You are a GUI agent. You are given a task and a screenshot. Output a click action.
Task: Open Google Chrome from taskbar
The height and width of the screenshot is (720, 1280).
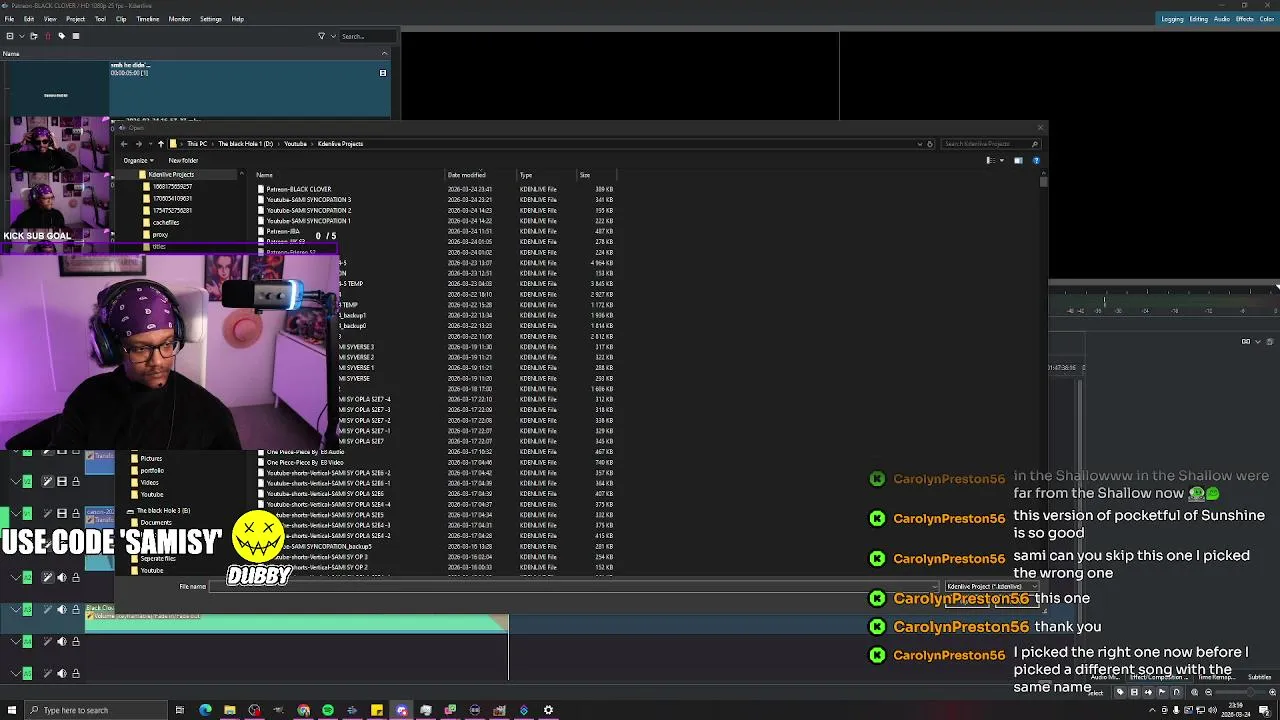[303, 710]
